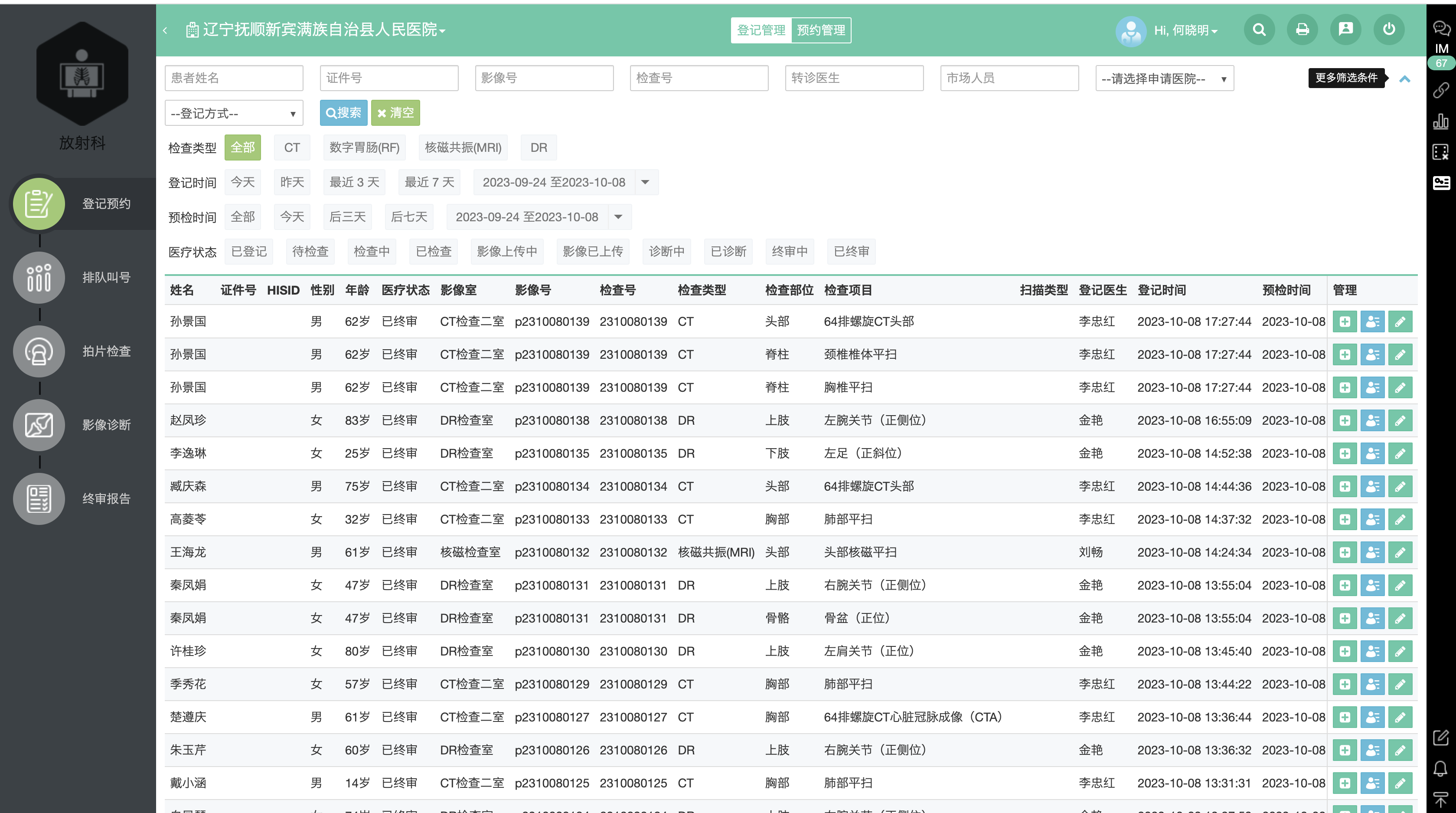Open the 登记时间 date range dropdown arrow

(x=646, y=182)
